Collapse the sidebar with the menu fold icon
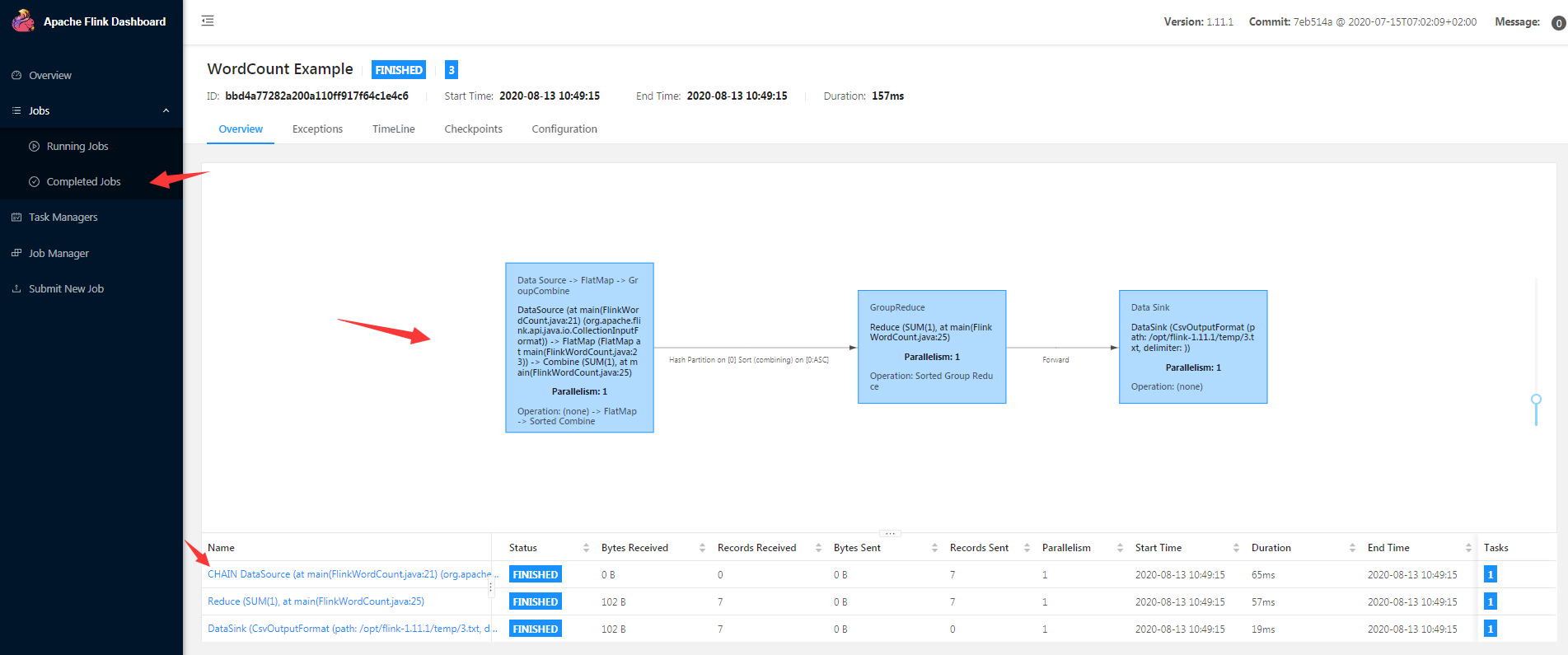1568x655 pixels. click(x=208, y=21)
